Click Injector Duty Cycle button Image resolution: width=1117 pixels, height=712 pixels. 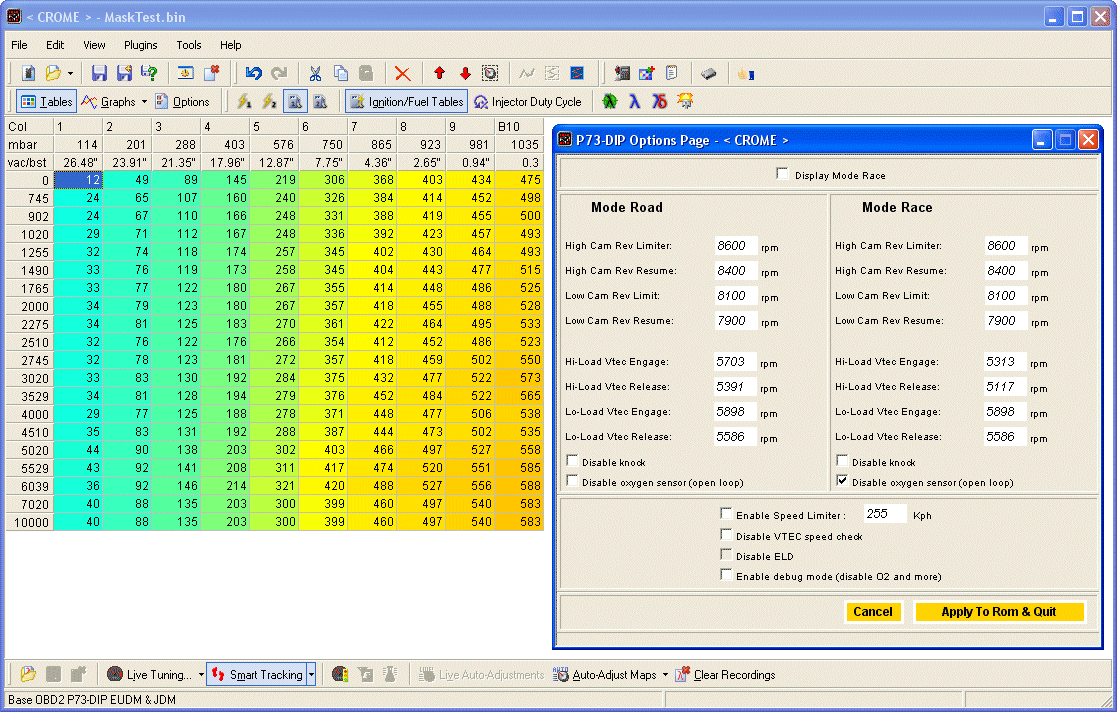(x=528, y=102)
